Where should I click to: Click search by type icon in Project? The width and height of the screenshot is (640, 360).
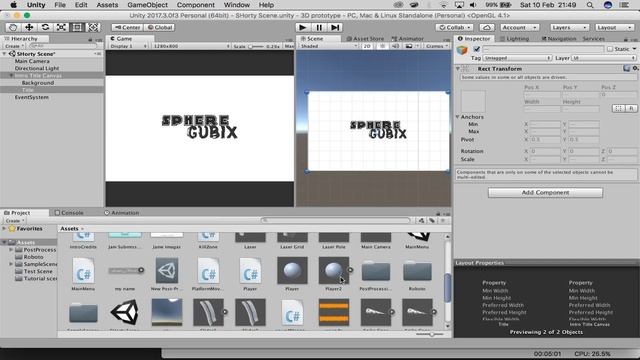point(421,220)
